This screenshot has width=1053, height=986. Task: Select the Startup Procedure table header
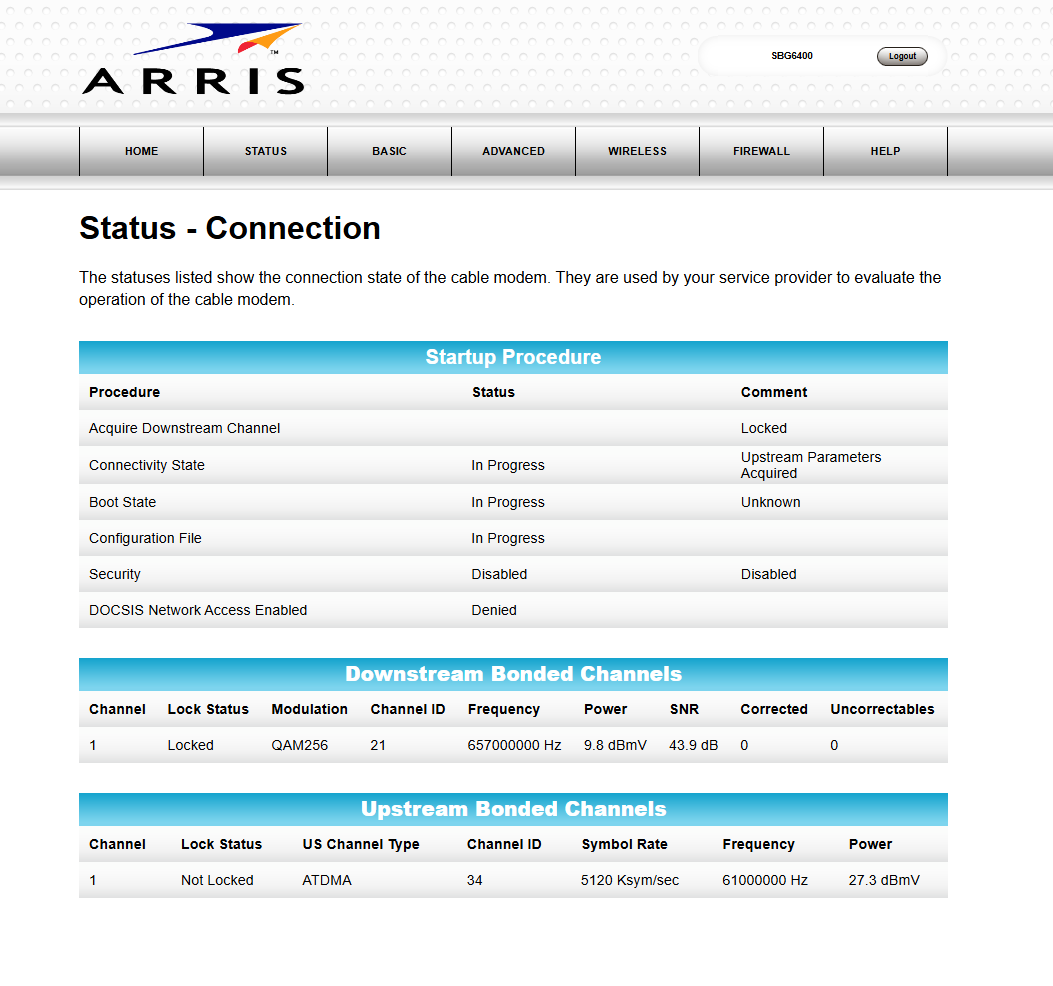pos(513,357)
